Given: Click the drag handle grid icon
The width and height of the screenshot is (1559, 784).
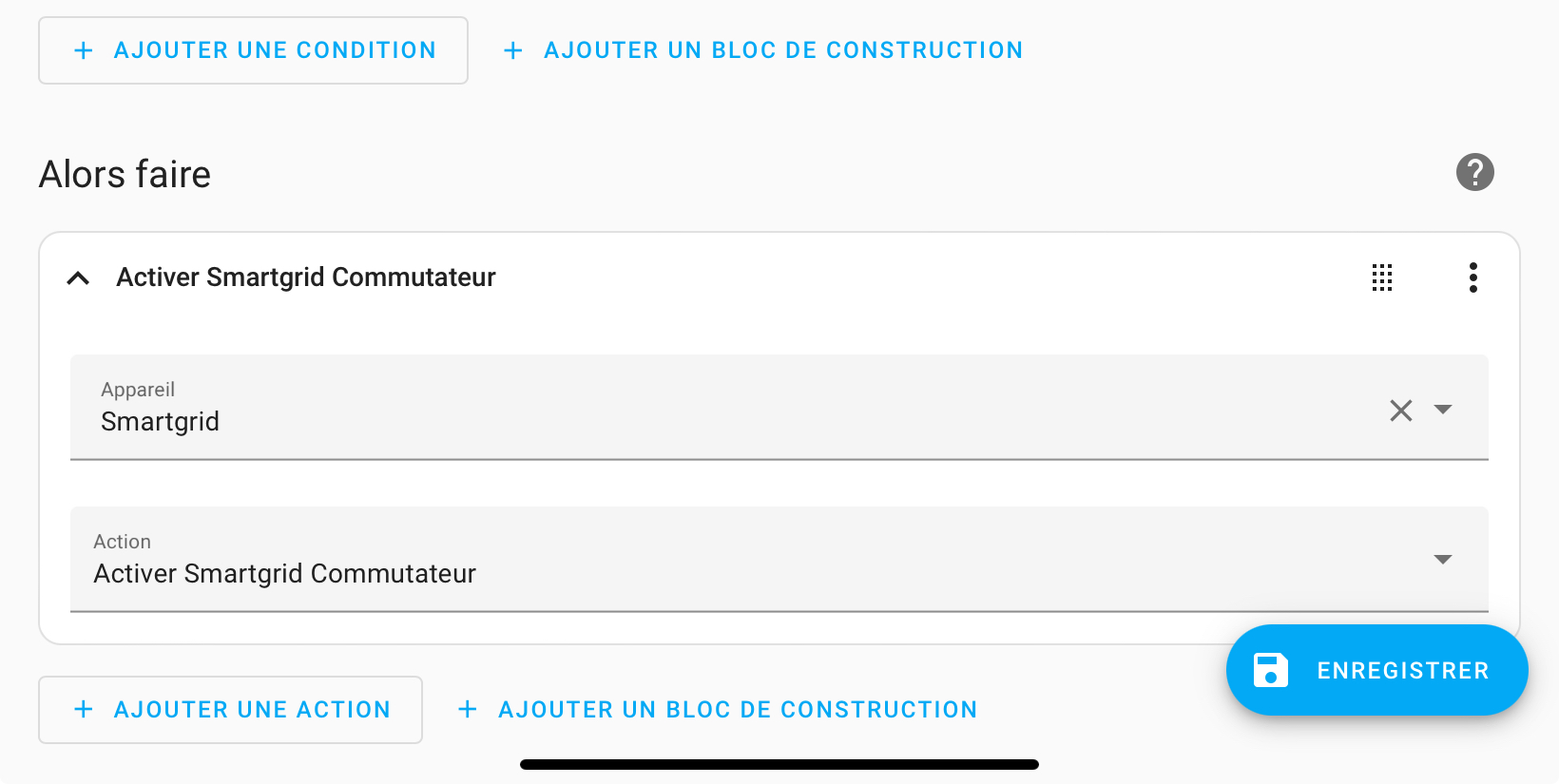Looking at the screenshot, I should pos(1382,277).
